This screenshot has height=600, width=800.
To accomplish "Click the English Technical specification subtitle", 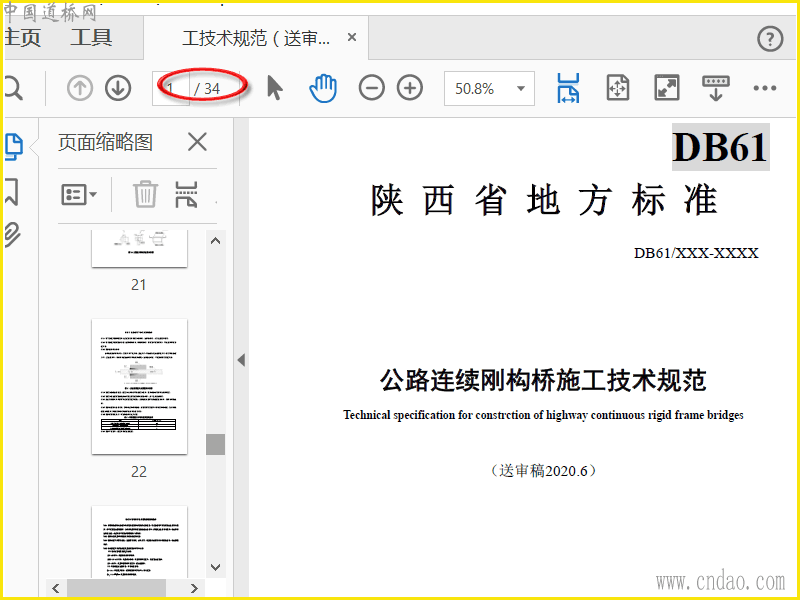I will [x=543, y=415].
